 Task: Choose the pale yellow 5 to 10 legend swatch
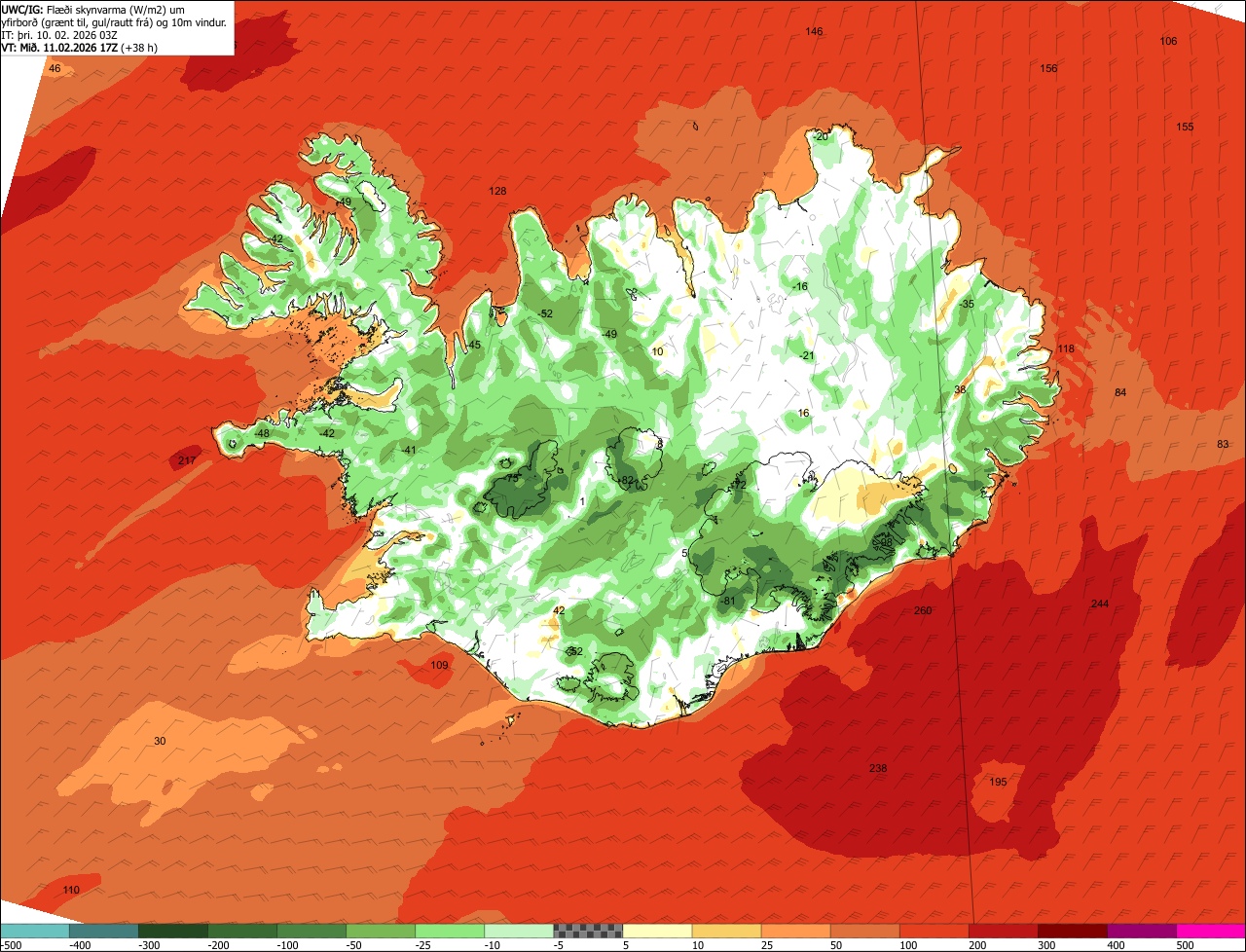coord(657,932)
